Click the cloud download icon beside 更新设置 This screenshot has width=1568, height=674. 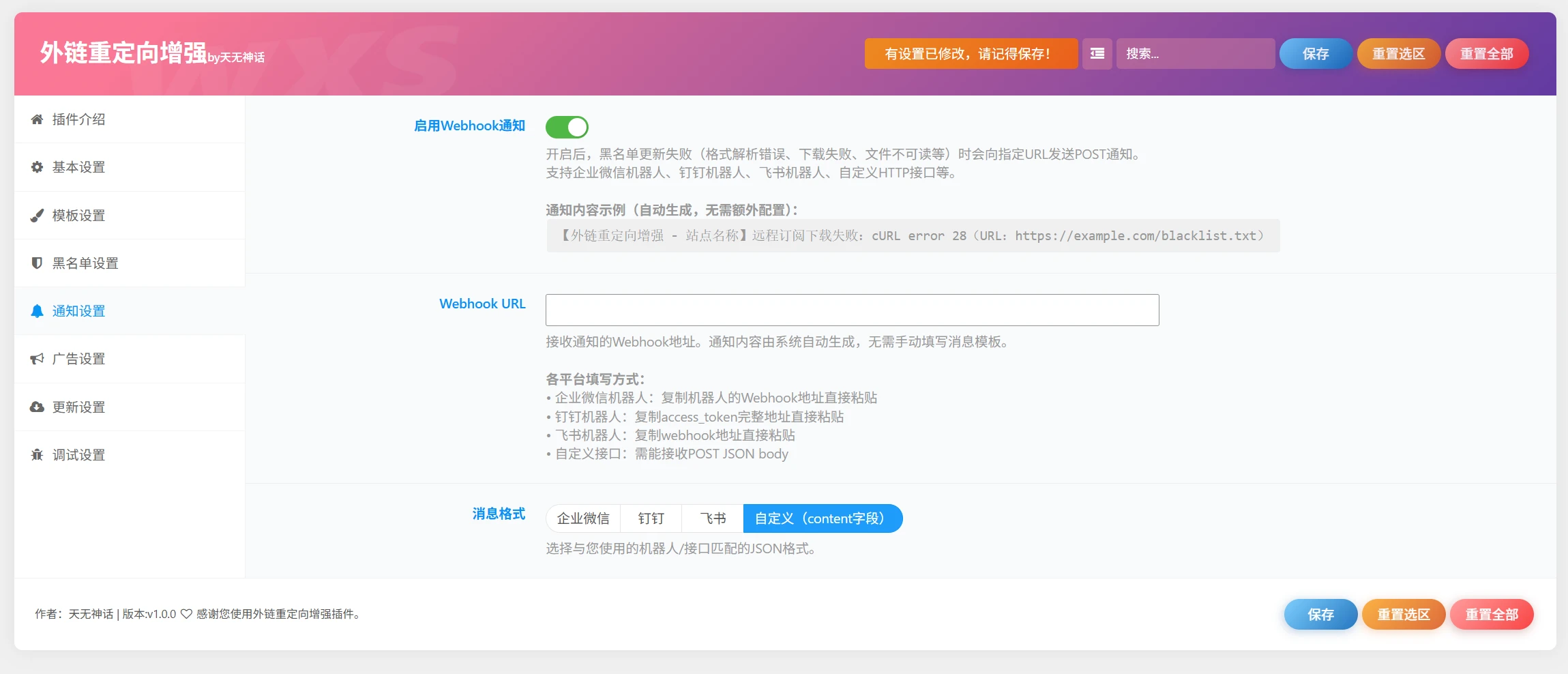pos(37,407)
